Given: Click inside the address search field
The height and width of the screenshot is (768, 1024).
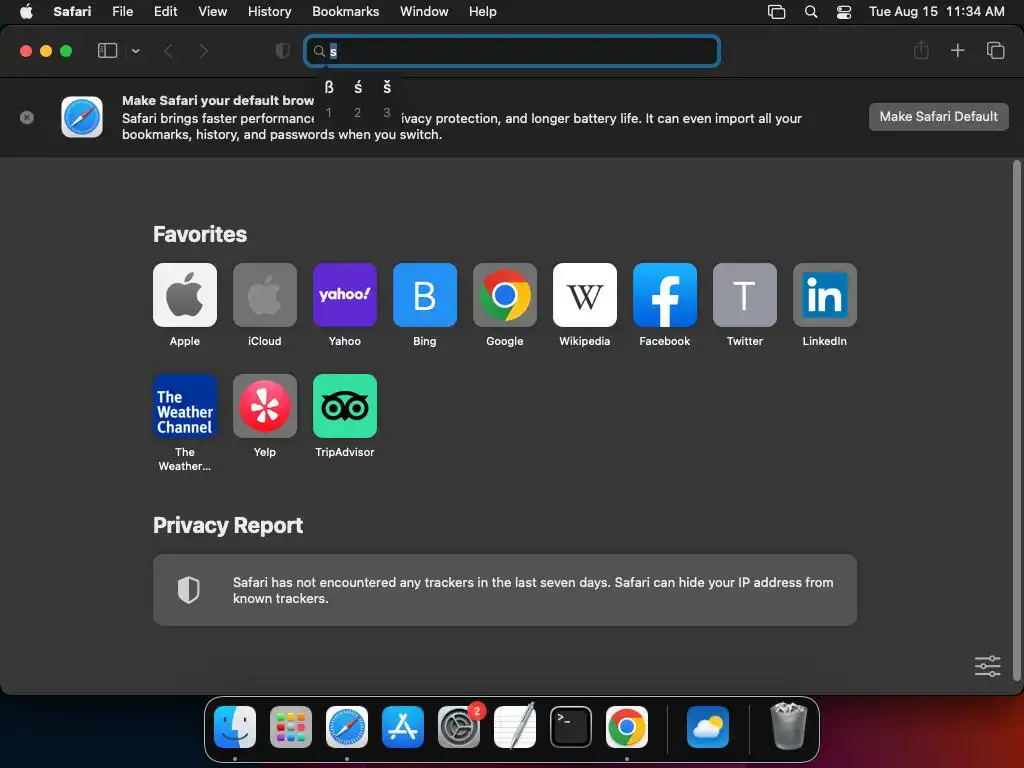Looking at the screenshot, I should [x=512, y=51].
